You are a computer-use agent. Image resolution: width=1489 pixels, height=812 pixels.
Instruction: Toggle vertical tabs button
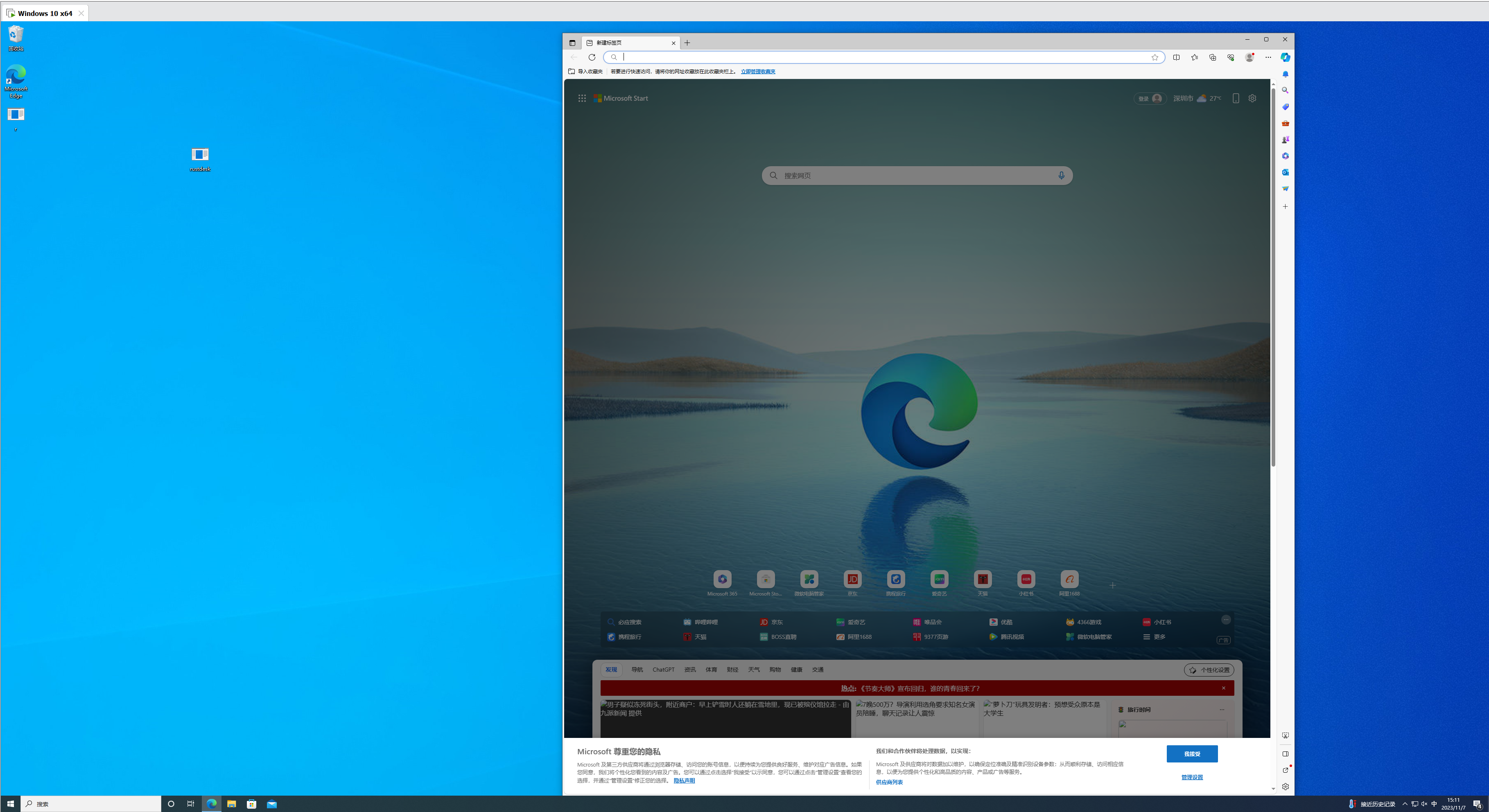(572, 43)
